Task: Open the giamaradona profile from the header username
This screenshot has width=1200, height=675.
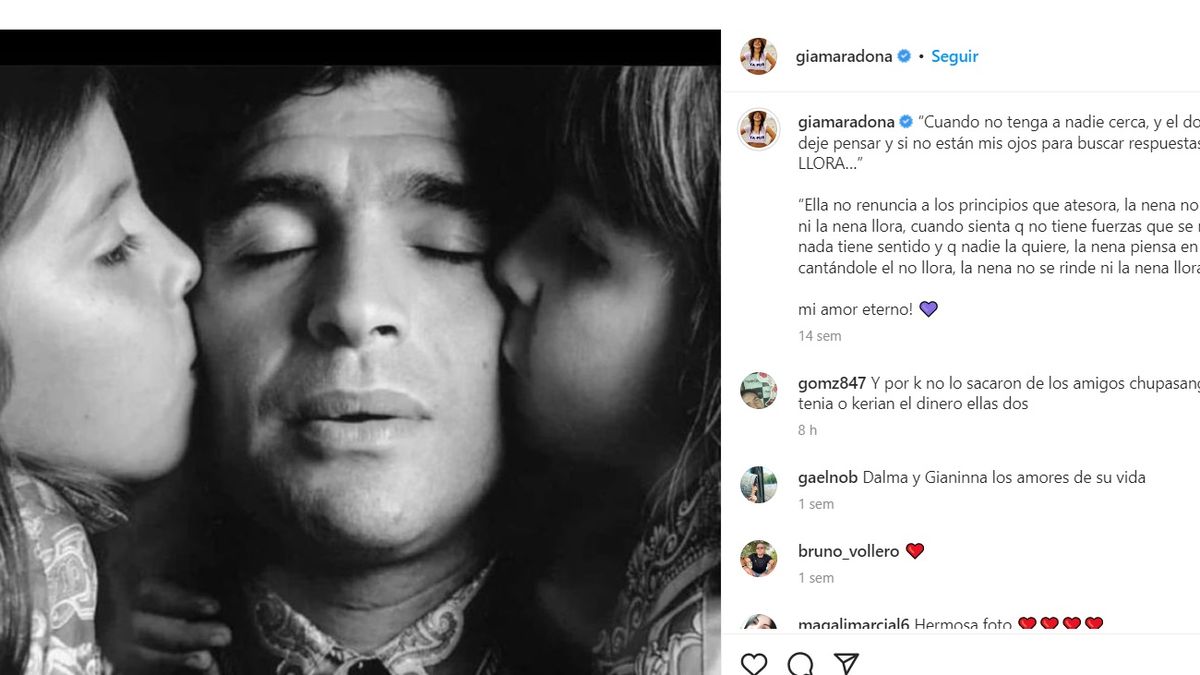Action: click(x=843, y=57)
